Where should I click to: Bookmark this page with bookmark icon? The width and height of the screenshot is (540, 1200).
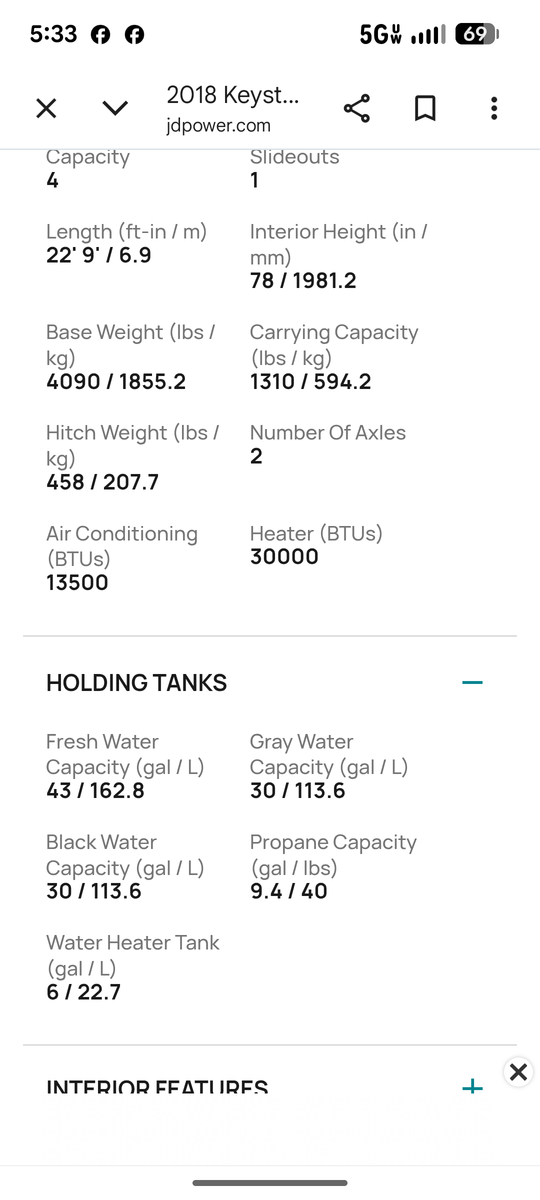425,109
